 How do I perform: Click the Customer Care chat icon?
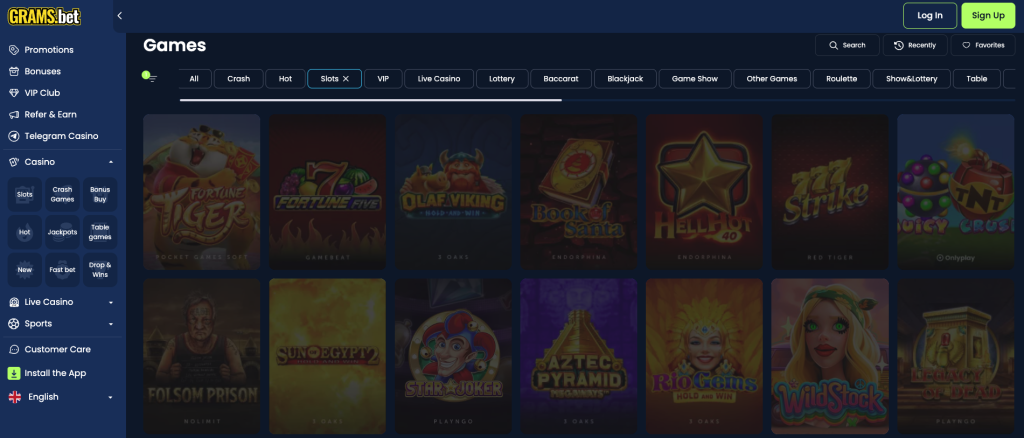tap(14, 349)
